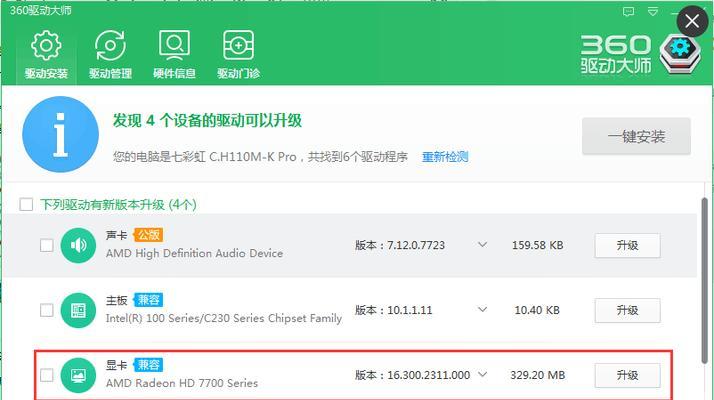Screen dimensions: 714x400
Task: Click the orange 公版 tag
Action: pyautogui.click(x=148, y=235)
